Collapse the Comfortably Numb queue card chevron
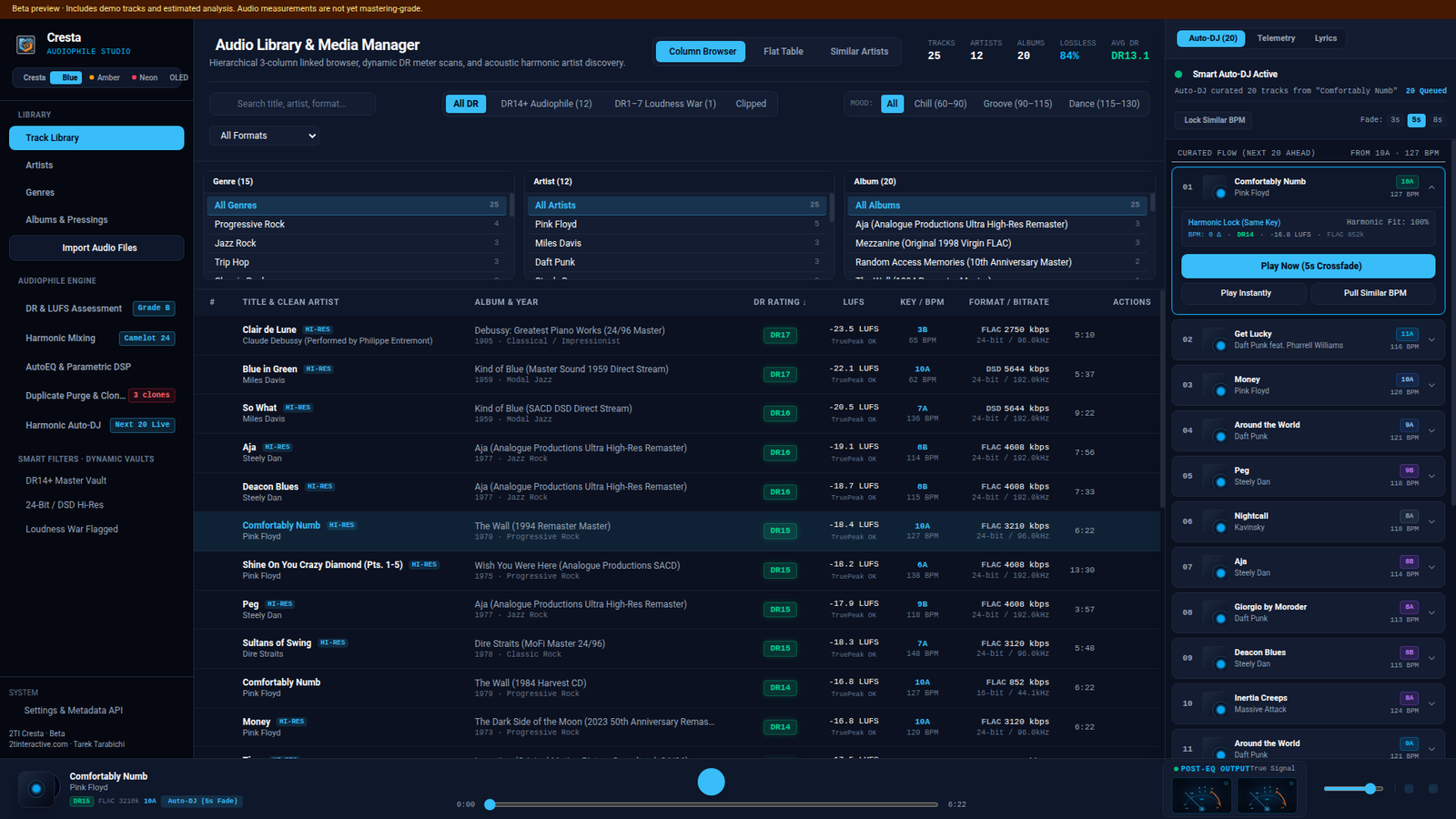This screenshot has height=819, width=1456. pos(1431,187)
